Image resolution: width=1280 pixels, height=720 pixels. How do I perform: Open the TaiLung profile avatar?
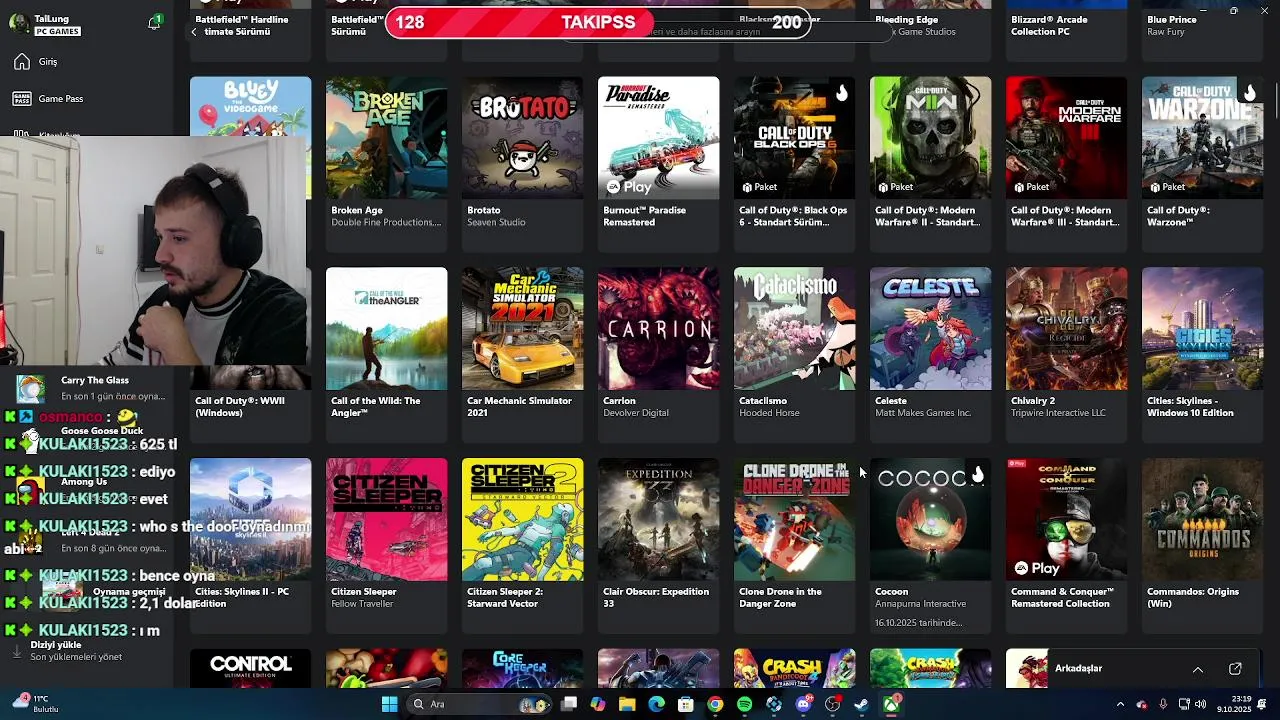[19, 24]
